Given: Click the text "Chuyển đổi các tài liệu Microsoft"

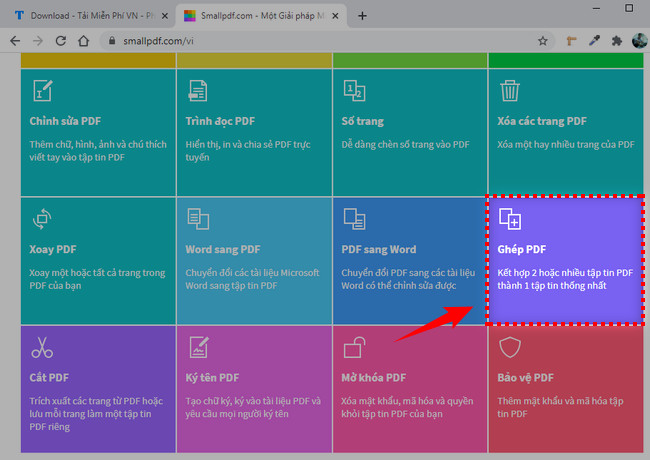Looking at the screenshot, I should 252,273.
